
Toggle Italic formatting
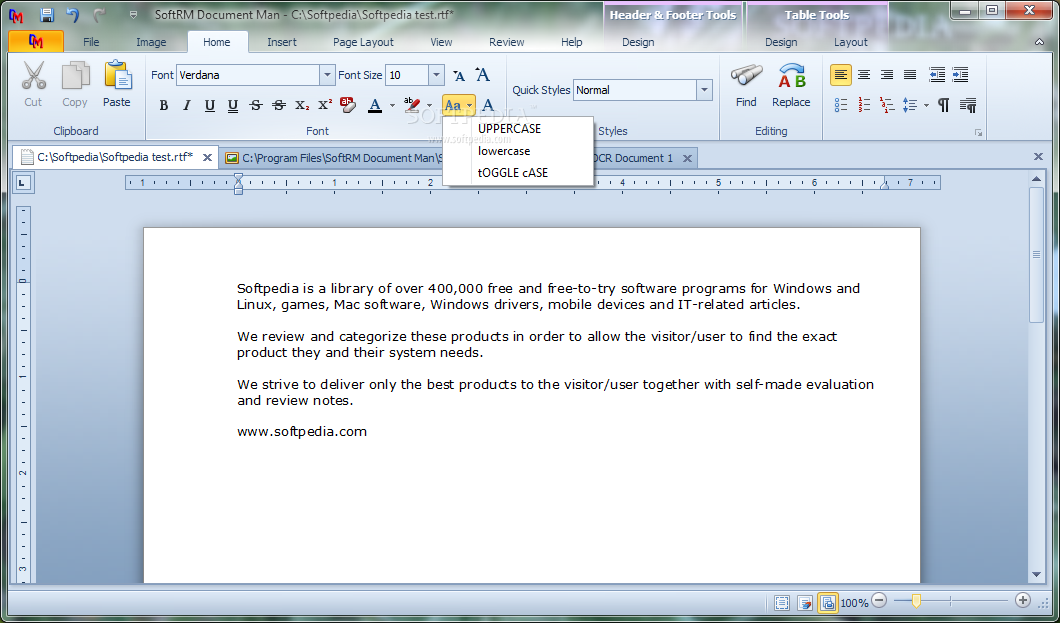tap(187, 105)
